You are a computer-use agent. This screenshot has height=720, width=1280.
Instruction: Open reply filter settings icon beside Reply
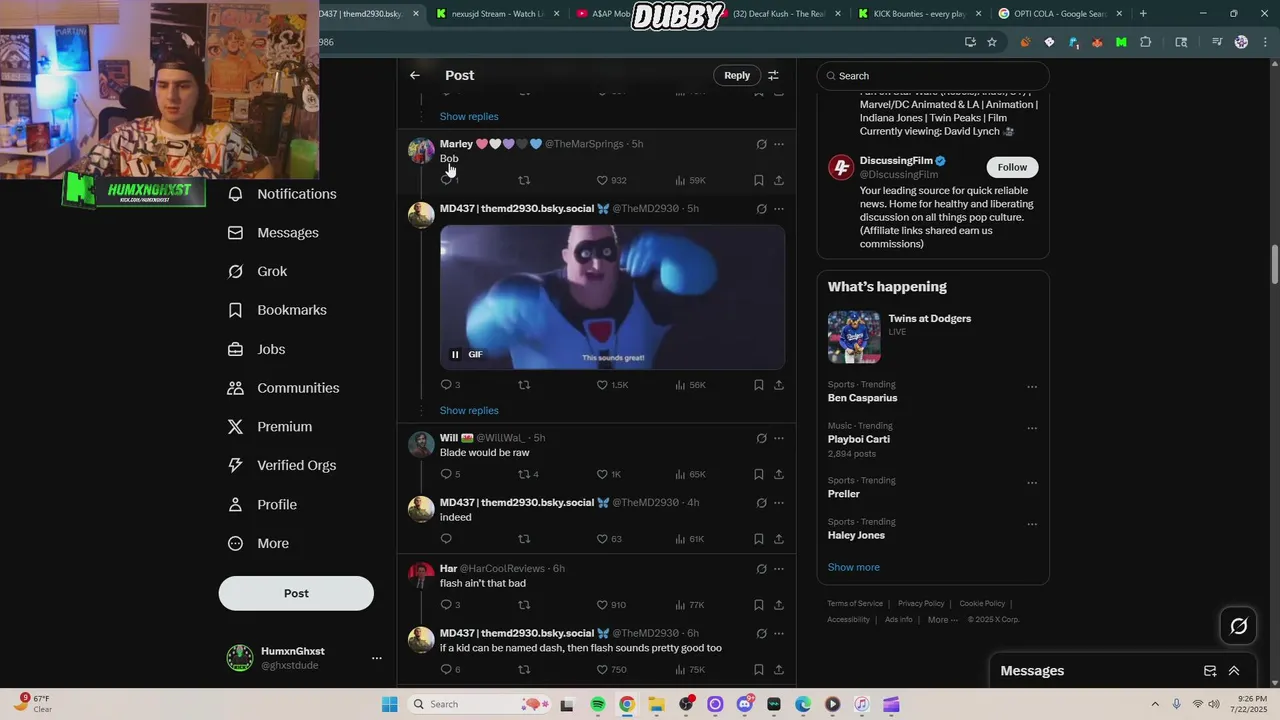point(773,75)
